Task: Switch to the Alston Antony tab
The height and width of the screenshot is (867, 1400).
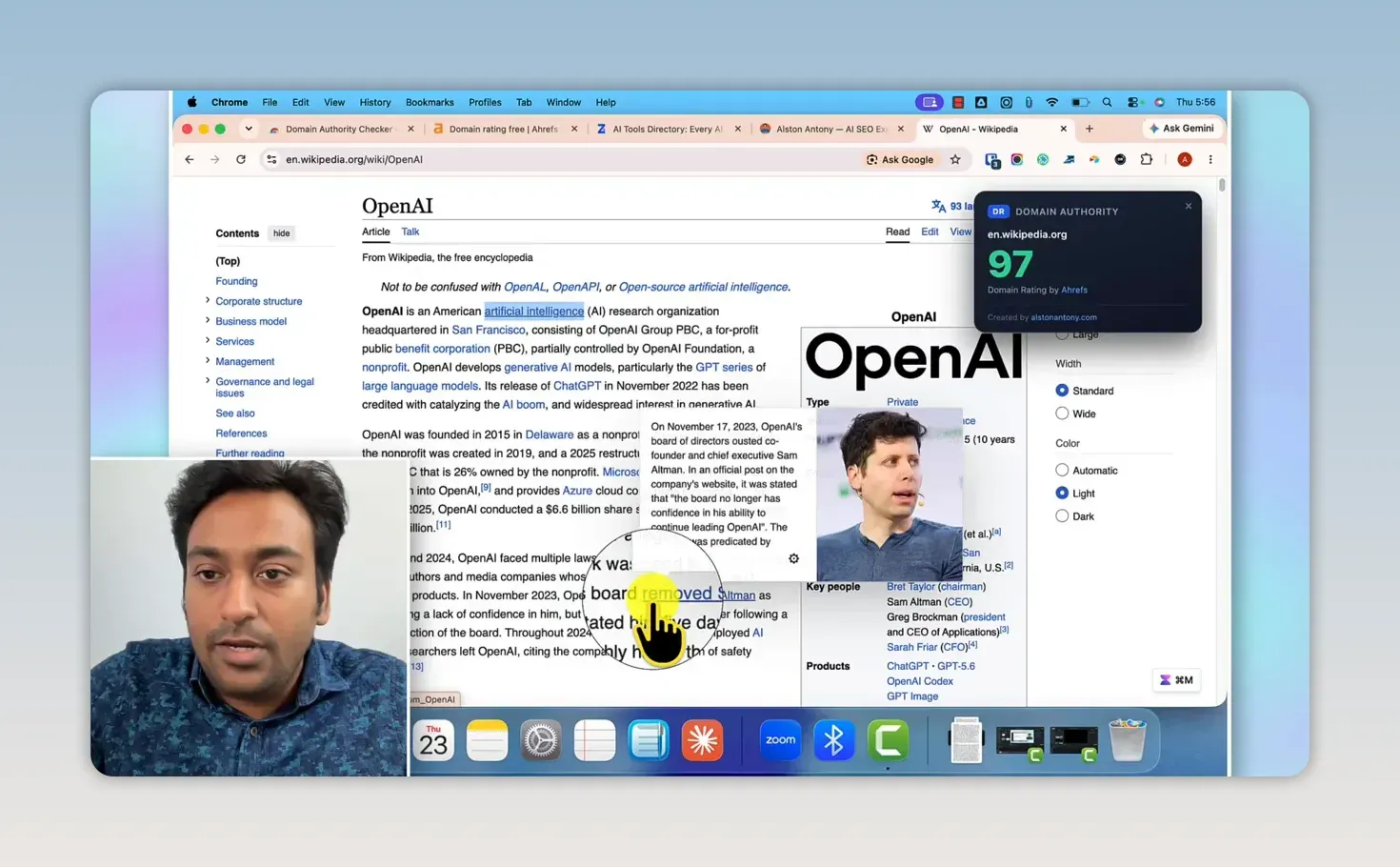Action: coord(830,129)
